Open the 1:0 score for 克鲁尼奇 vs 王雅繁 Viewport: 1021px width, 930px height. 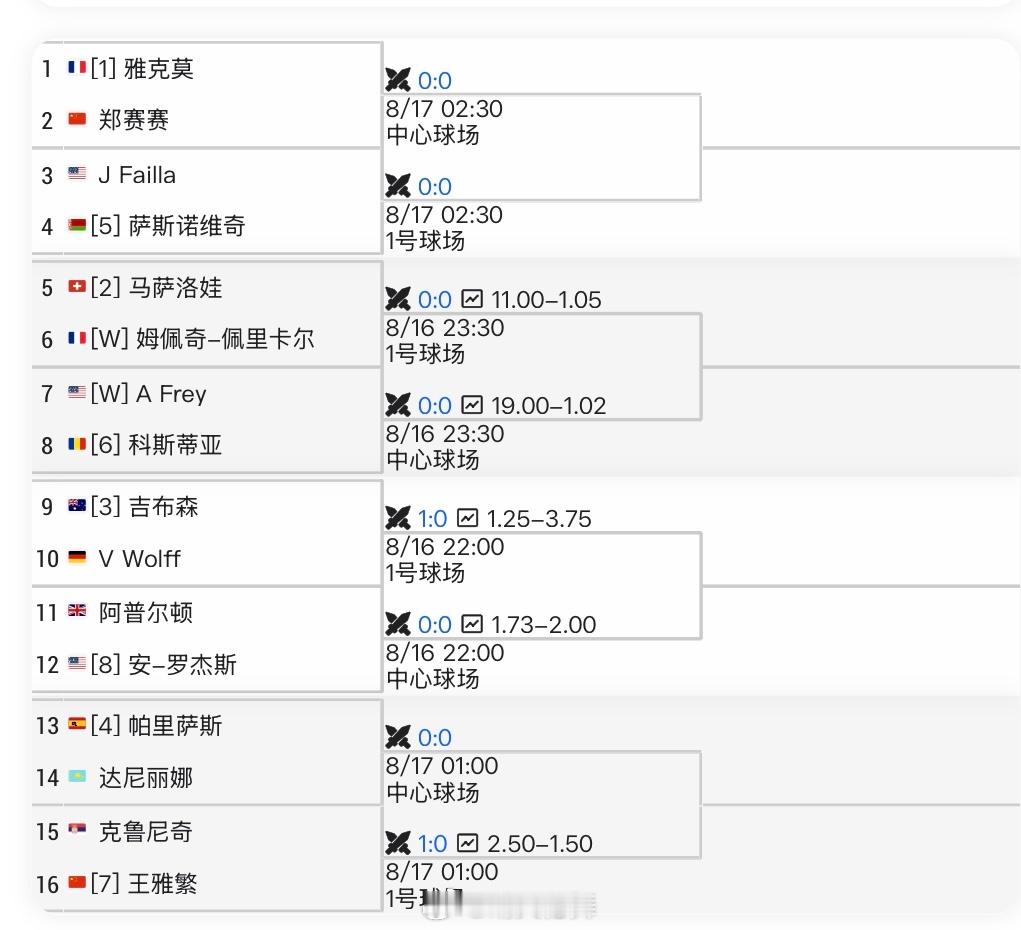tap(432, 844)
